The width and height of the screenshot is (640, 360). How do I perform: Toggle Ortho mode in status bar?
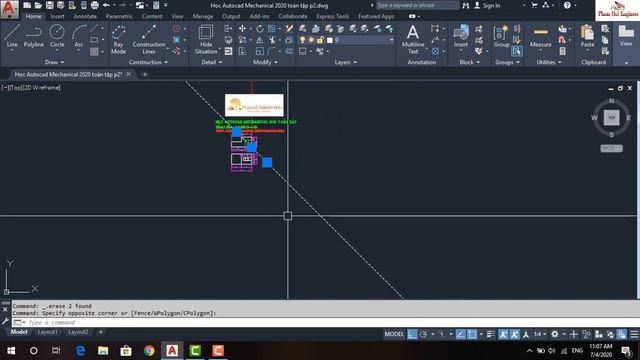tap(412, 334)
